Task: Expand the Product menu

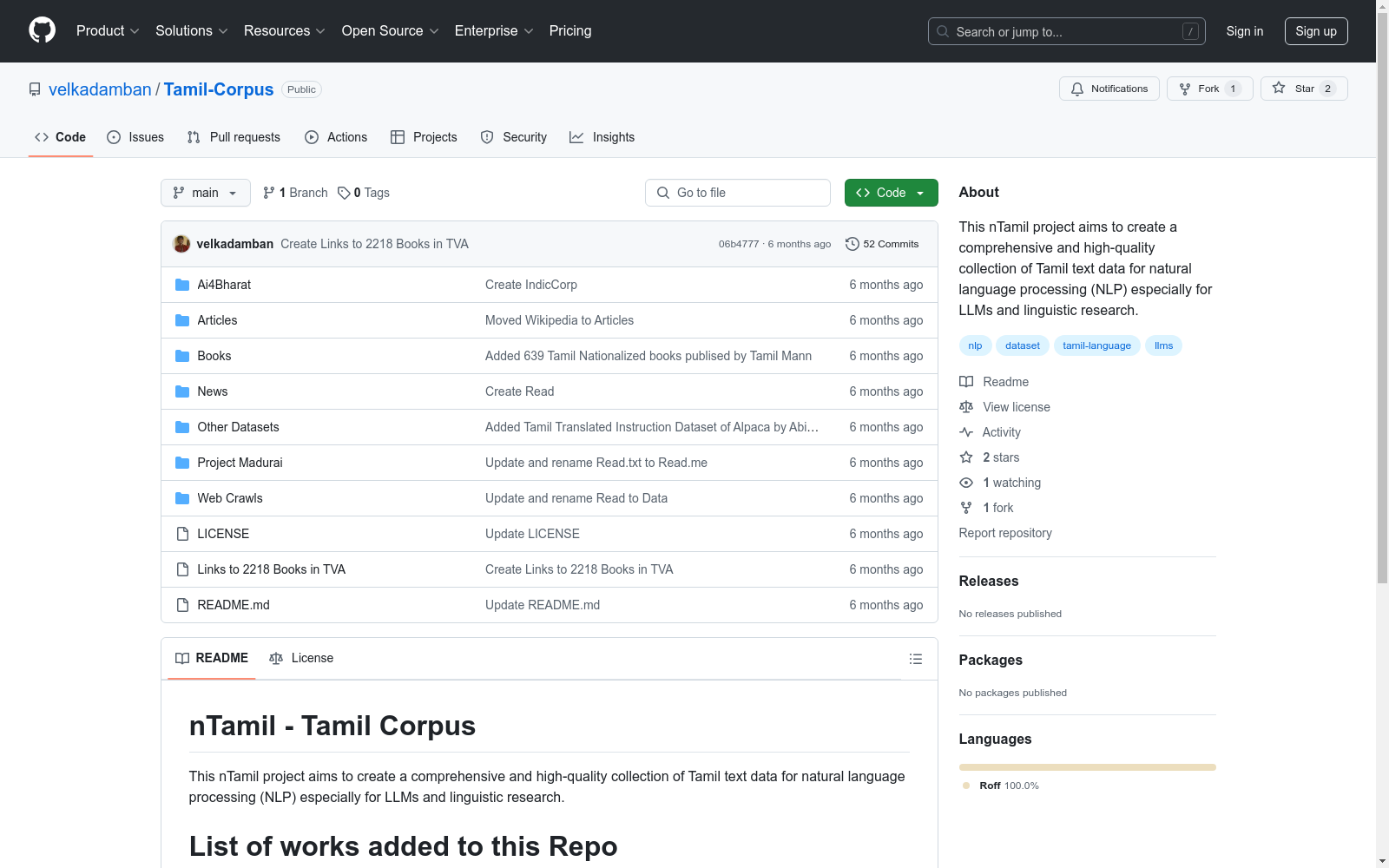Action: click(x=108, y=31)
